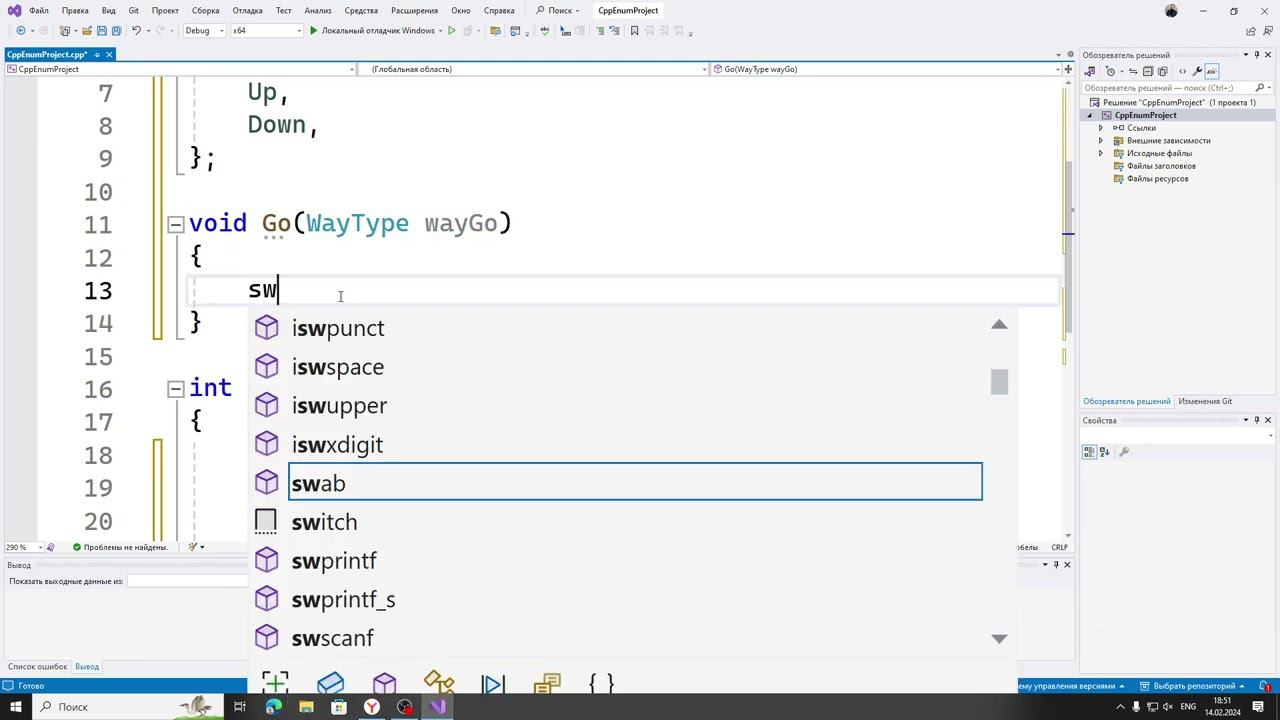The width and height of the screenshot is (1280, 720).
Task: Click the categorized view icon in Properties panel
Action: [x=1090, y=452]
